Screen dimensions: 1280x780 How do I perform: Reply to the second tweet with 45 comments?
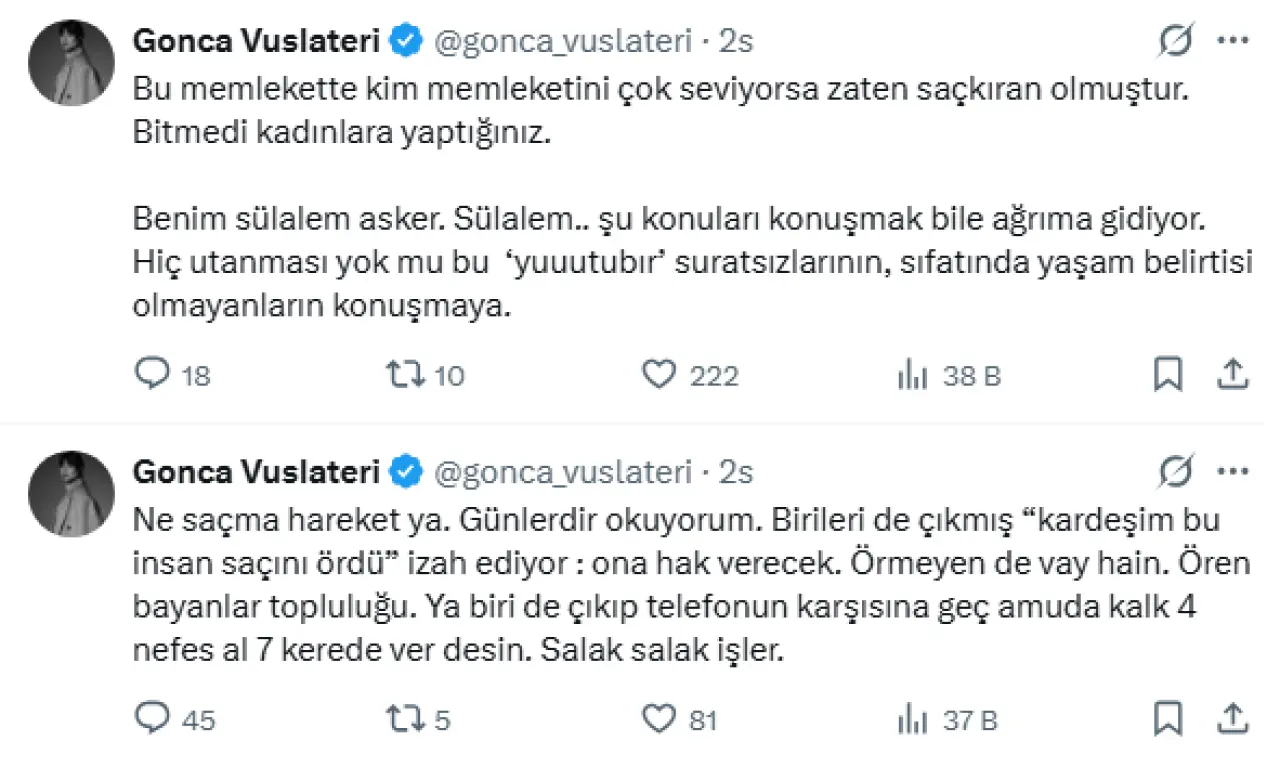point(153,718)
